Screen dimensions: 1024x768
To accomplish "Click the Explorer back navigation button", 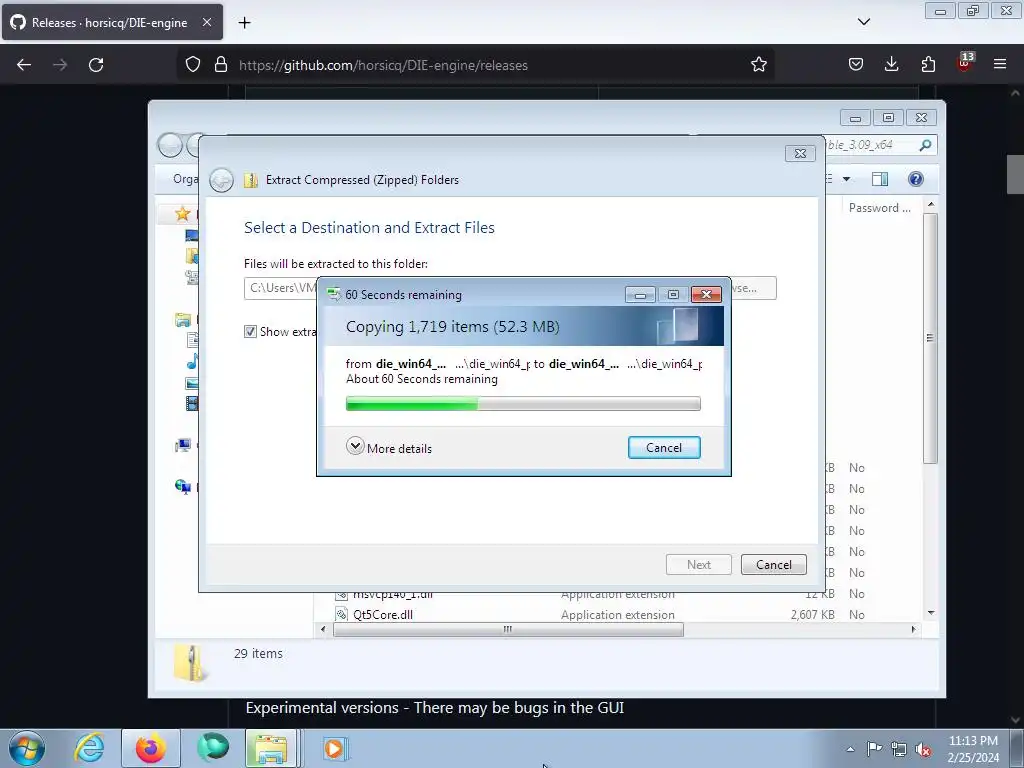I will pos(170,145).
